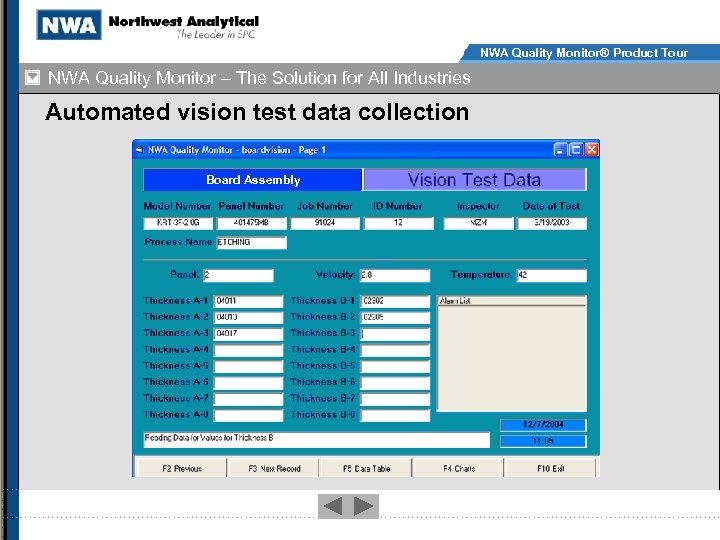The height and width of the screenshot is (540, 720).
Task: Click the Northwest Analytical title text
Action: [x=184, y=21]
